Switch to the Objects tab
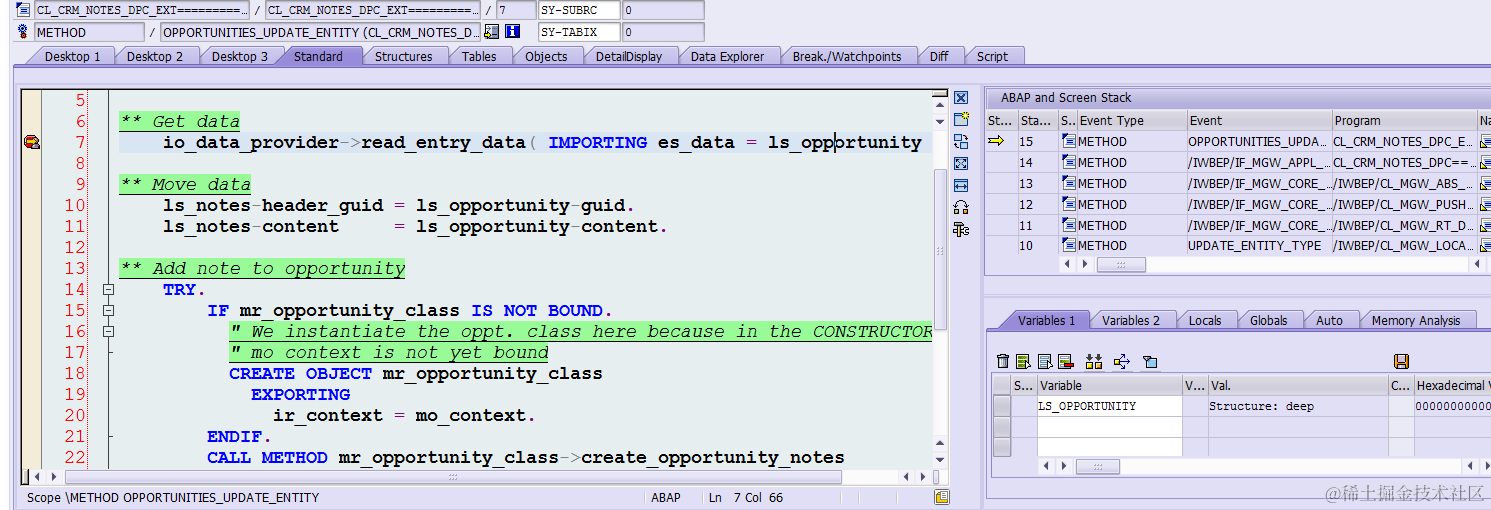The width and height of the screenshot is (1491, 510). (x=546, y=57)
